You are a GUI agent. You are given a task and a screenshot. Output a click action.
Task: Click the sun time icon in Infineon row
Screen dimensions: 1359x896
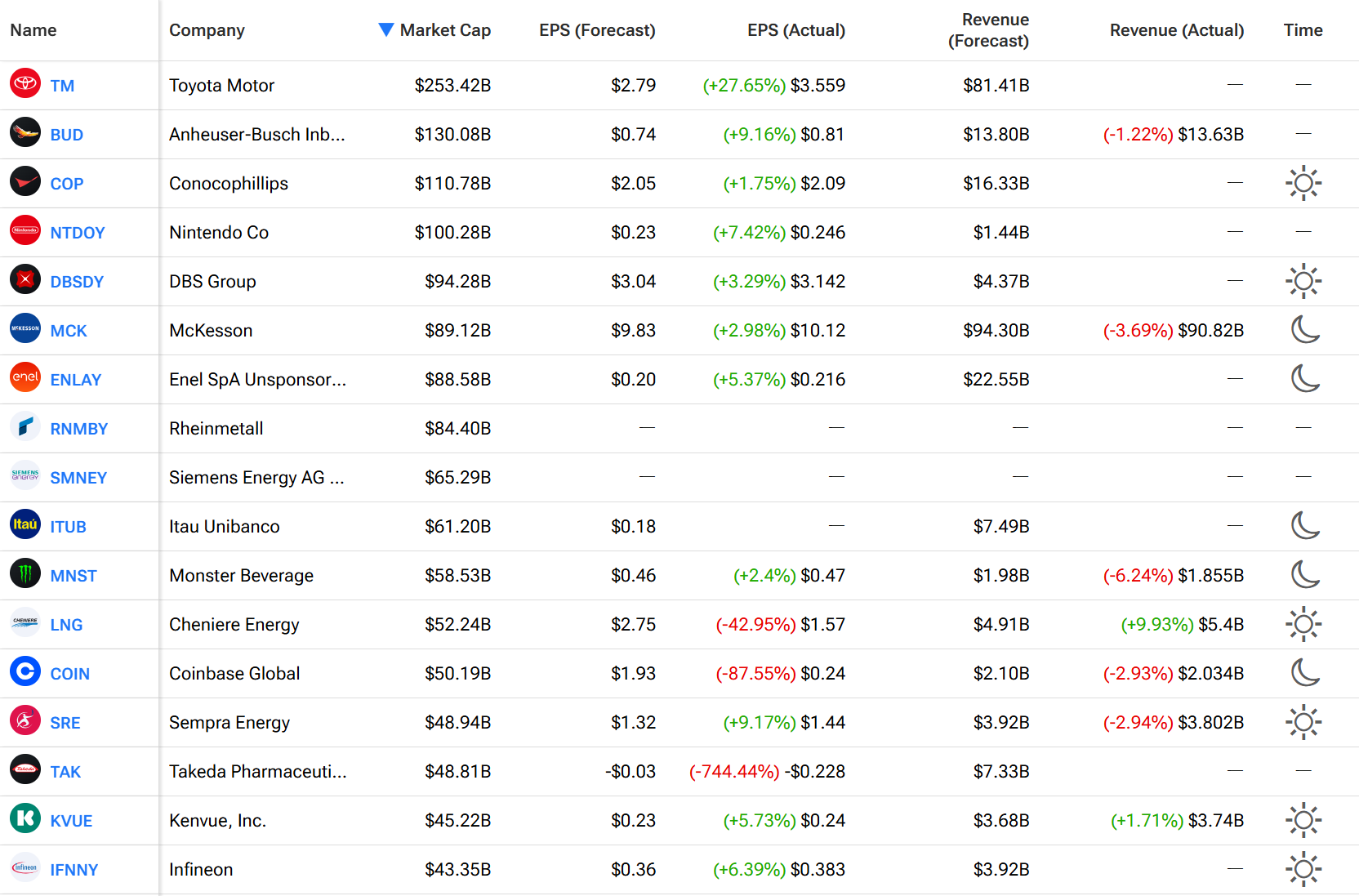click(1303, 869)
